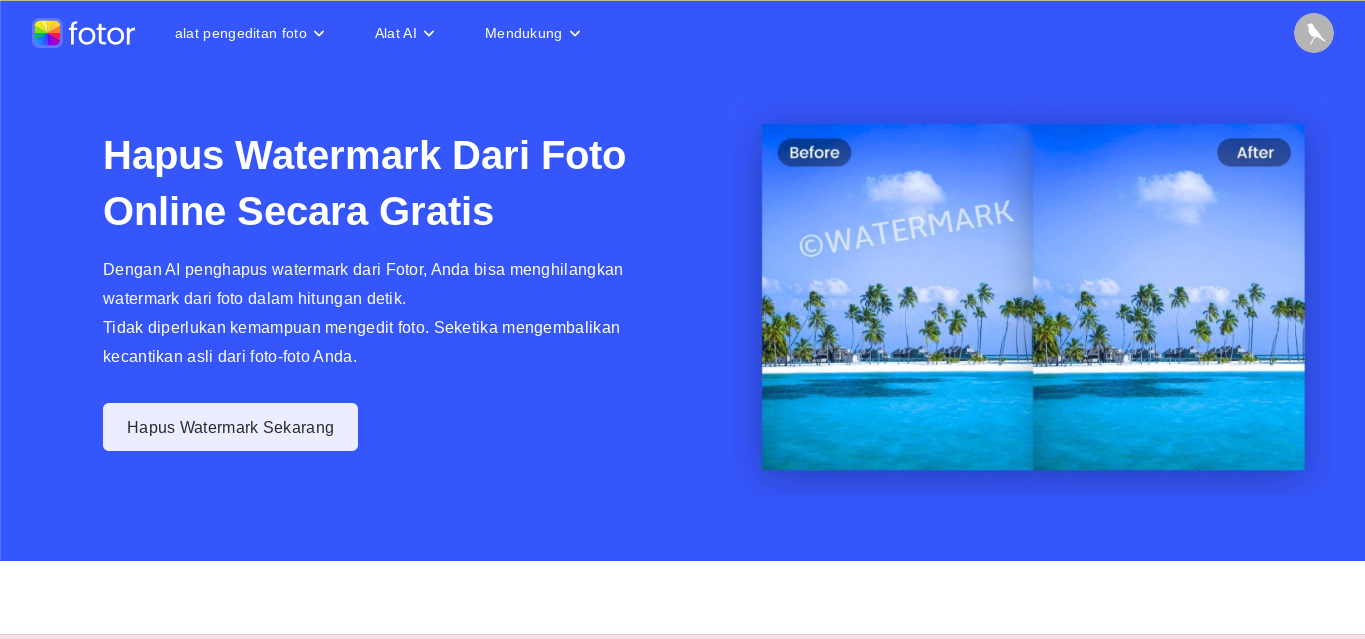Click the chevron next to Mendukung
Viewport: 1365px width, 639px height.
click(x=575, y=33)
